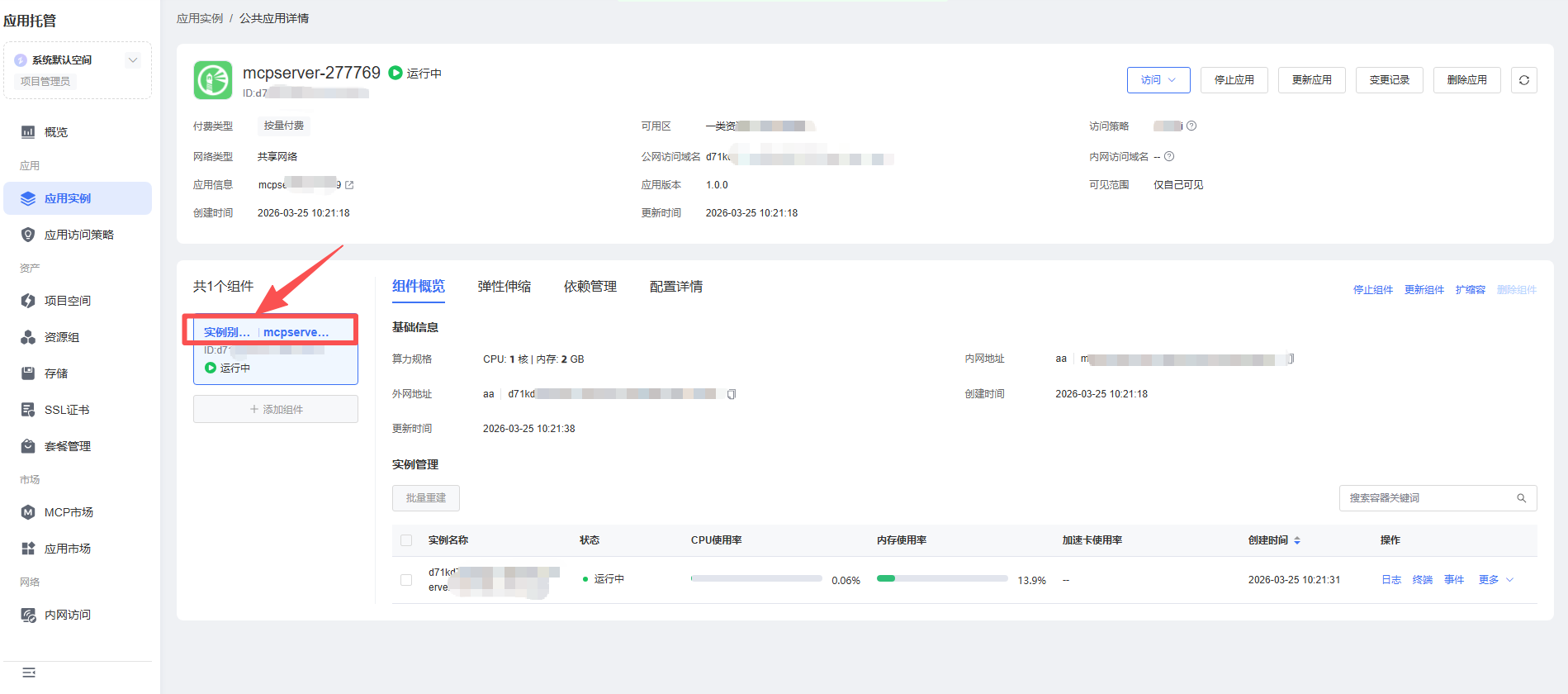Screen dimensions: 1568x694
Task: Toggle the select-all checkbox in table header
Action: [406, 540]
